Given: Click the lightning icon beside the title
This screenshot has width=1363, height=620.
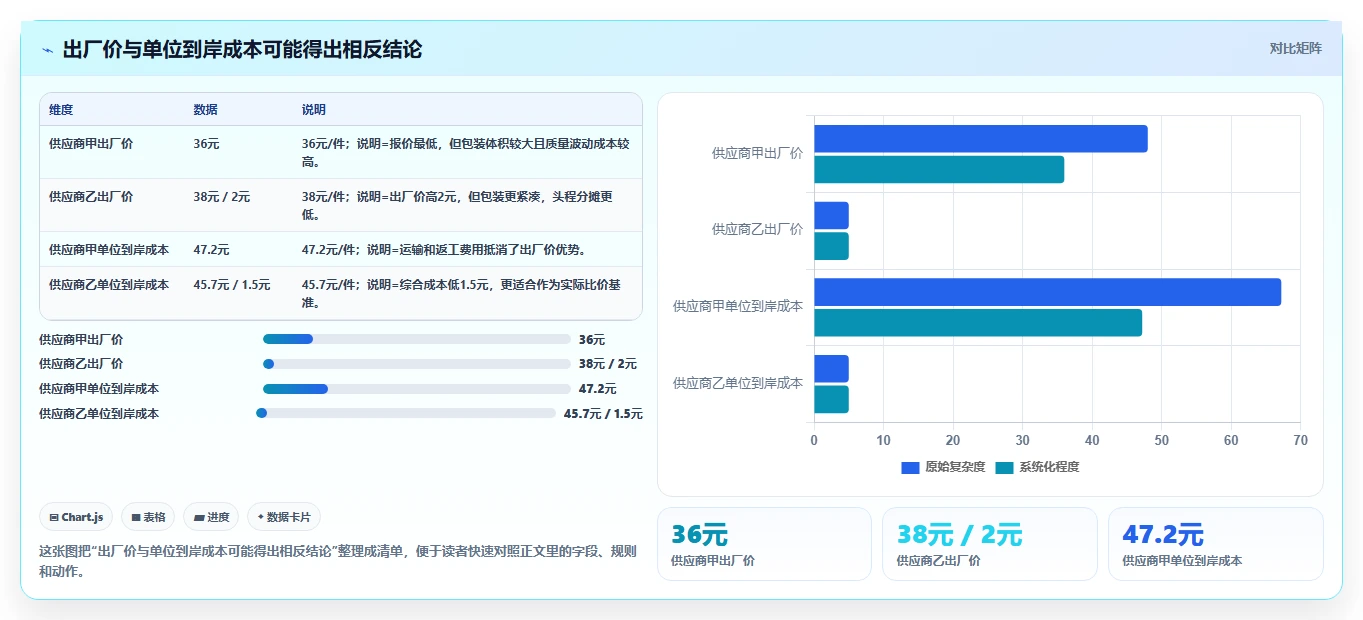Looking at the screenshot, I should pyautogui.click(x=47, y=49).
